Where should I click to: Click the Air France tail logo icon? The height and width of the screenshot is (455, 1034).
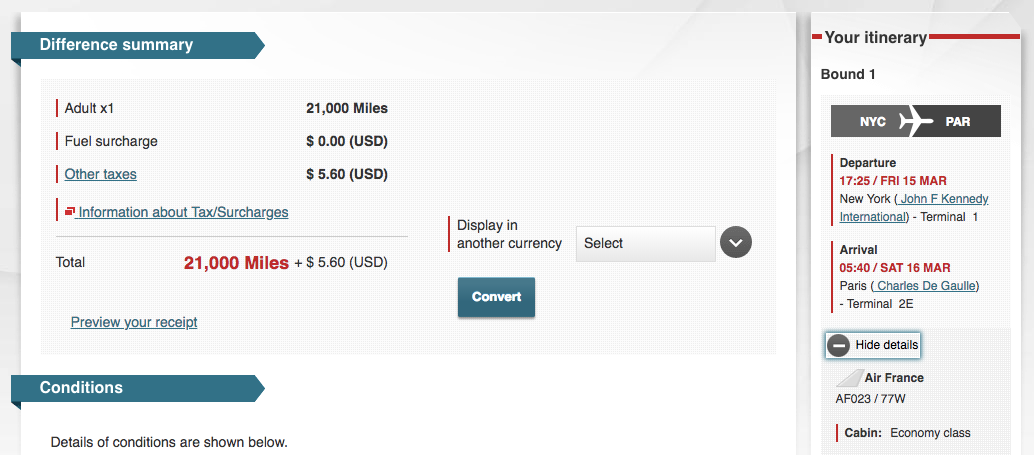[849, 378]
